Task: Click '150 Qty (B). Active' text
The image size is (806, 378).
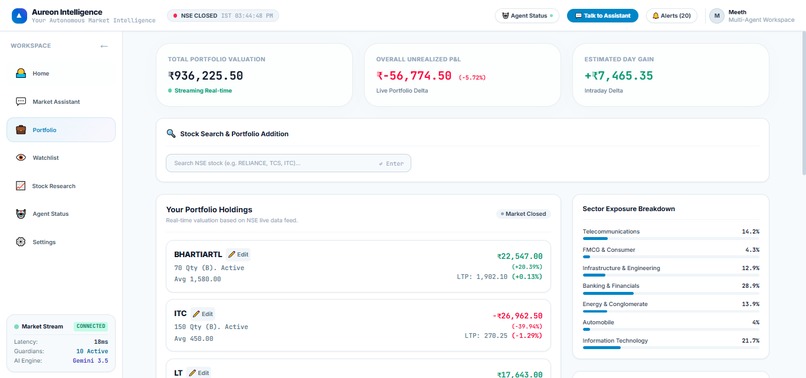Action: pos(211,327)
